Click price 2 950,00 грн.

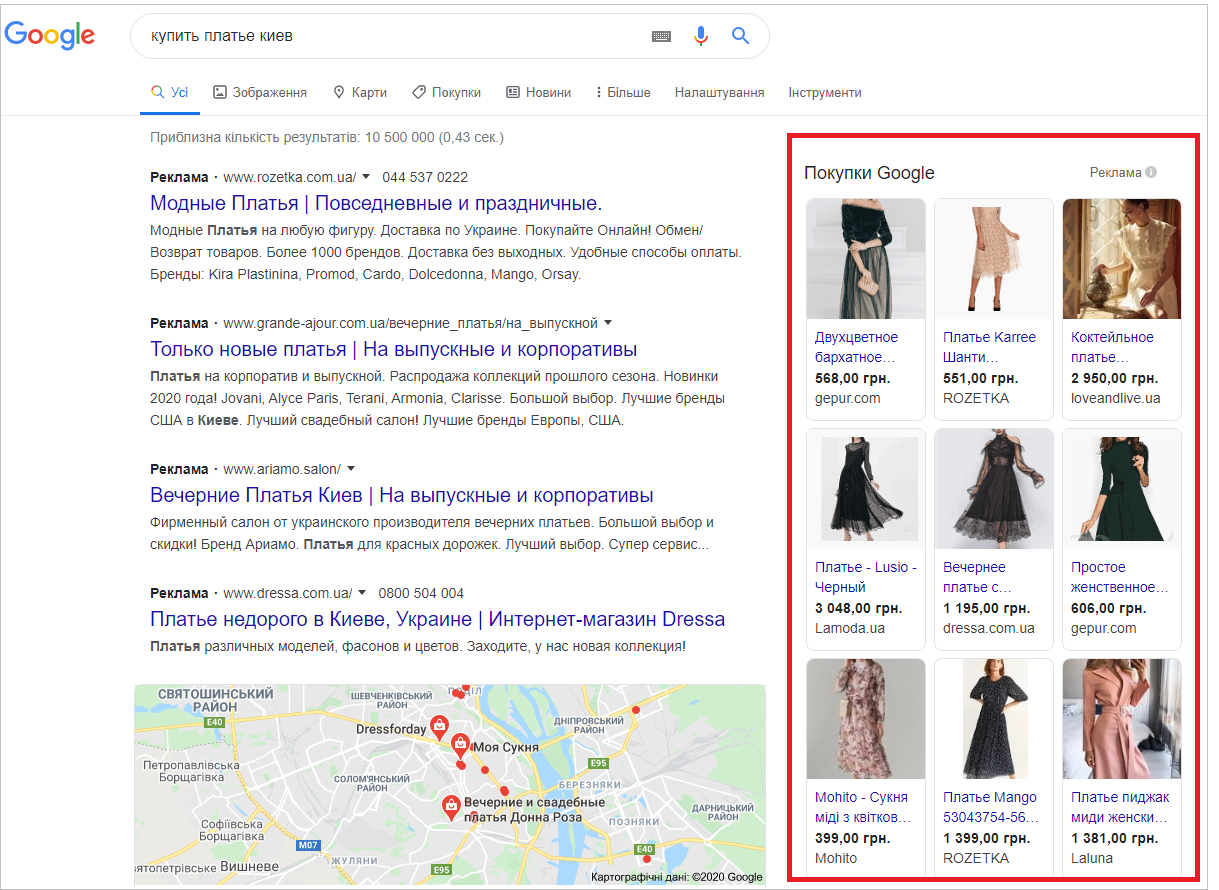click(x=1115, y=378)
